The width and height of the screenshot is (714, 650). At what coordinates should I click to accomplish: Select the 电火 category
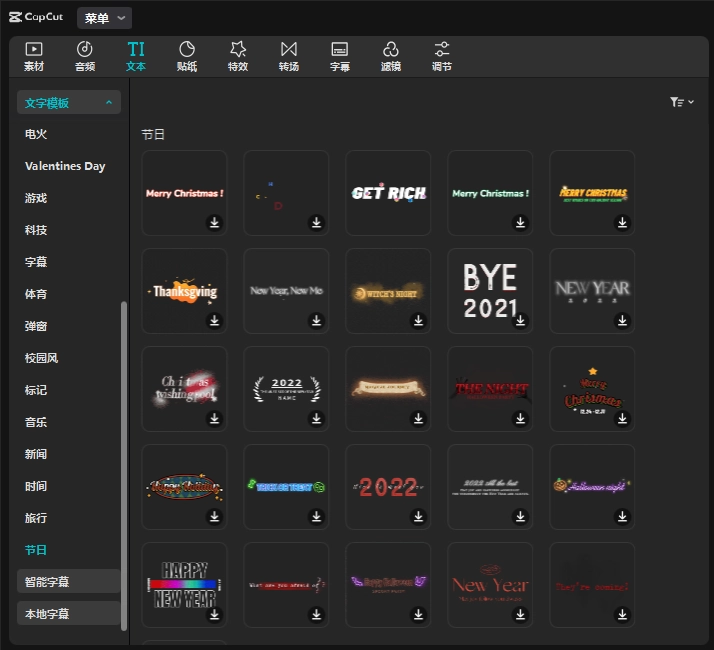pyautogui.click(x=36, y=134)
